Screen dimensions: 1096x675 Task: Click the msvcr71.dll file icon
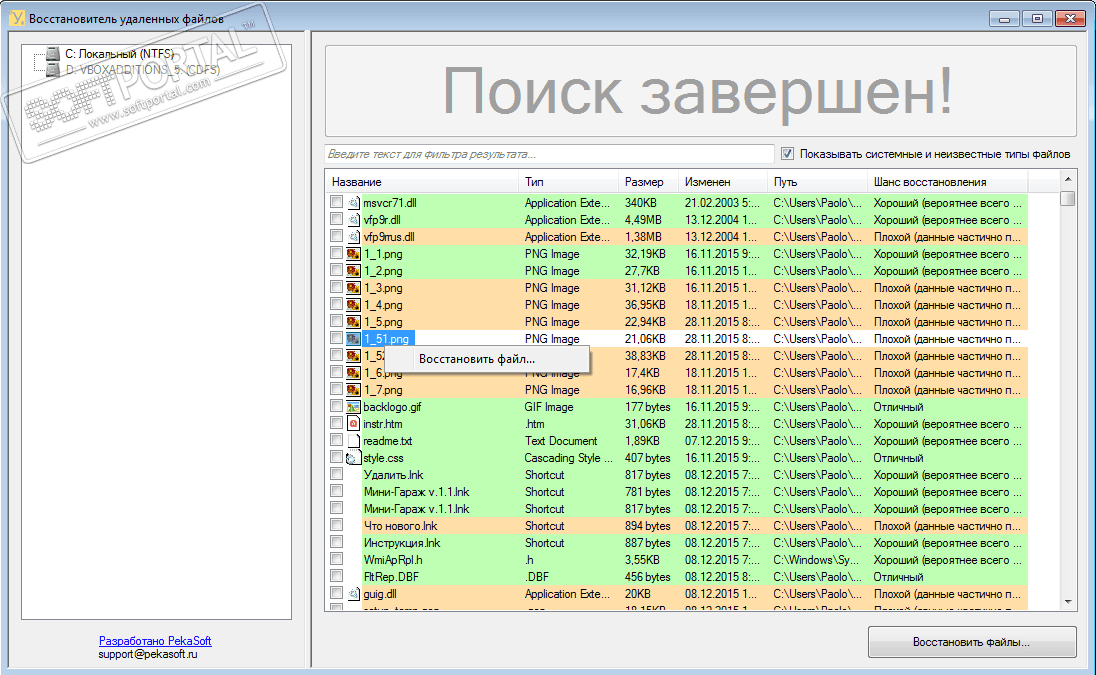(x=354, y=203)
